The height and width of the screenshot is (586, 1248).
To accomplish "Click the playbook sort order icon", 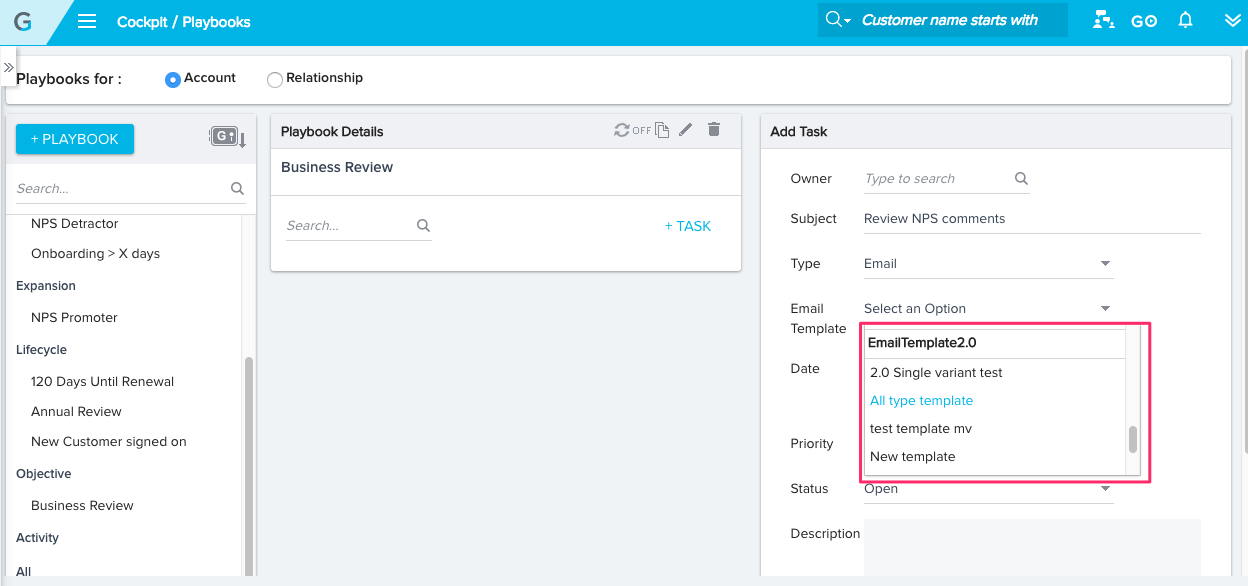I will coord(227,137).
